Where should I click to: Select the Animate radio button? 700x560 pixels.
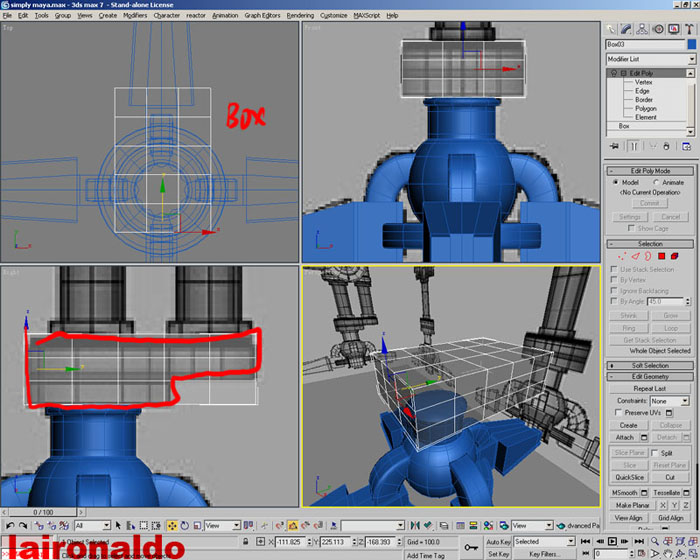coord(656,183)
